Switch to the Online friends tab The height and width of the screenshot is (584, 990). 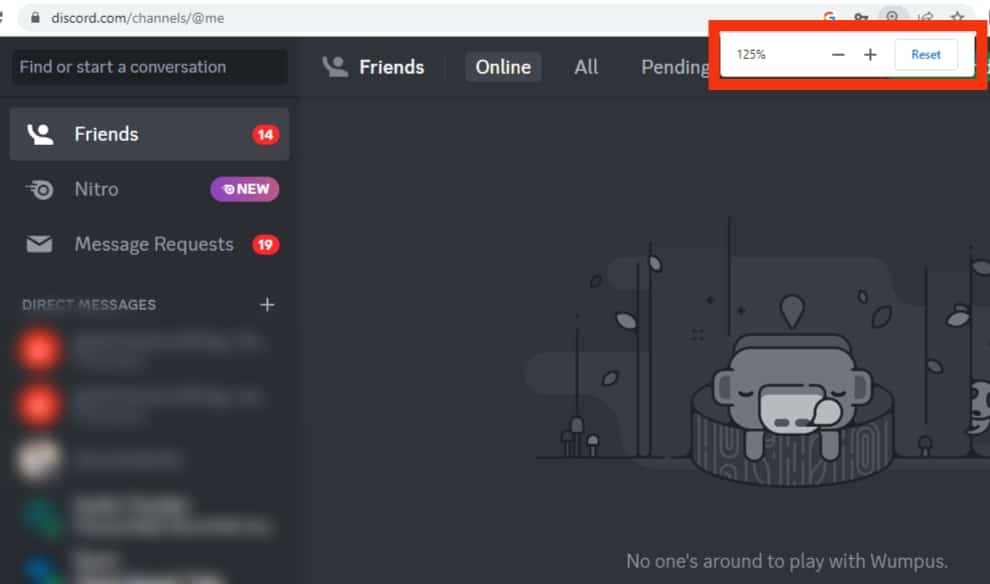click(503, 67)
